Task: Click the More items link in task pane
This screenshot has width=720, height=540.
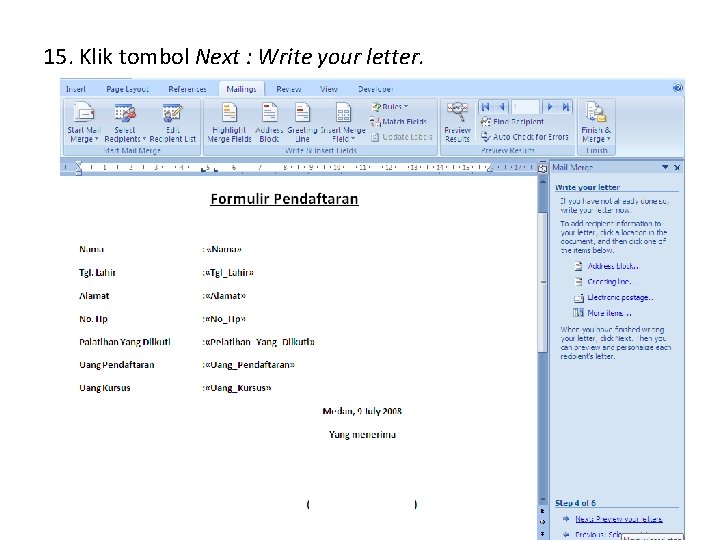Action: (x=609, y=313)
